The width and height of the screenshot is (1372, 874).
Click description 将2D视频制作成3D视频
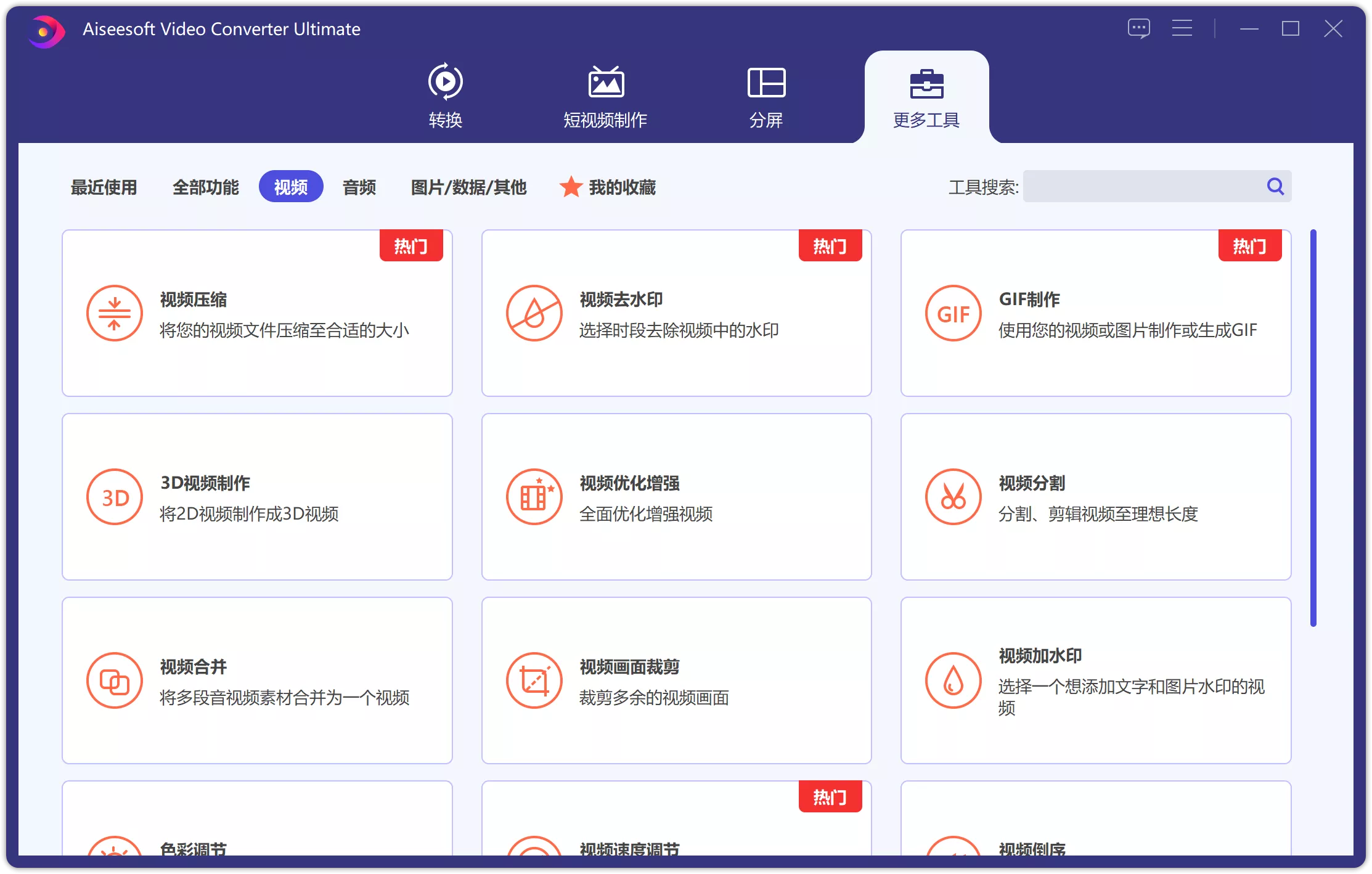[x=249, y=514]
